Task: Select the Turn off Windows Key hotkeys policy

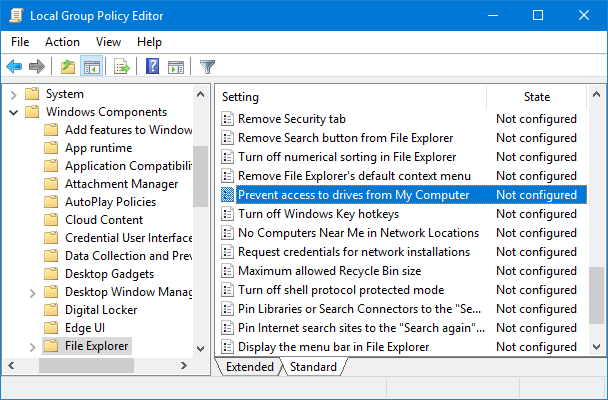Action: click(x=318, y=214)
